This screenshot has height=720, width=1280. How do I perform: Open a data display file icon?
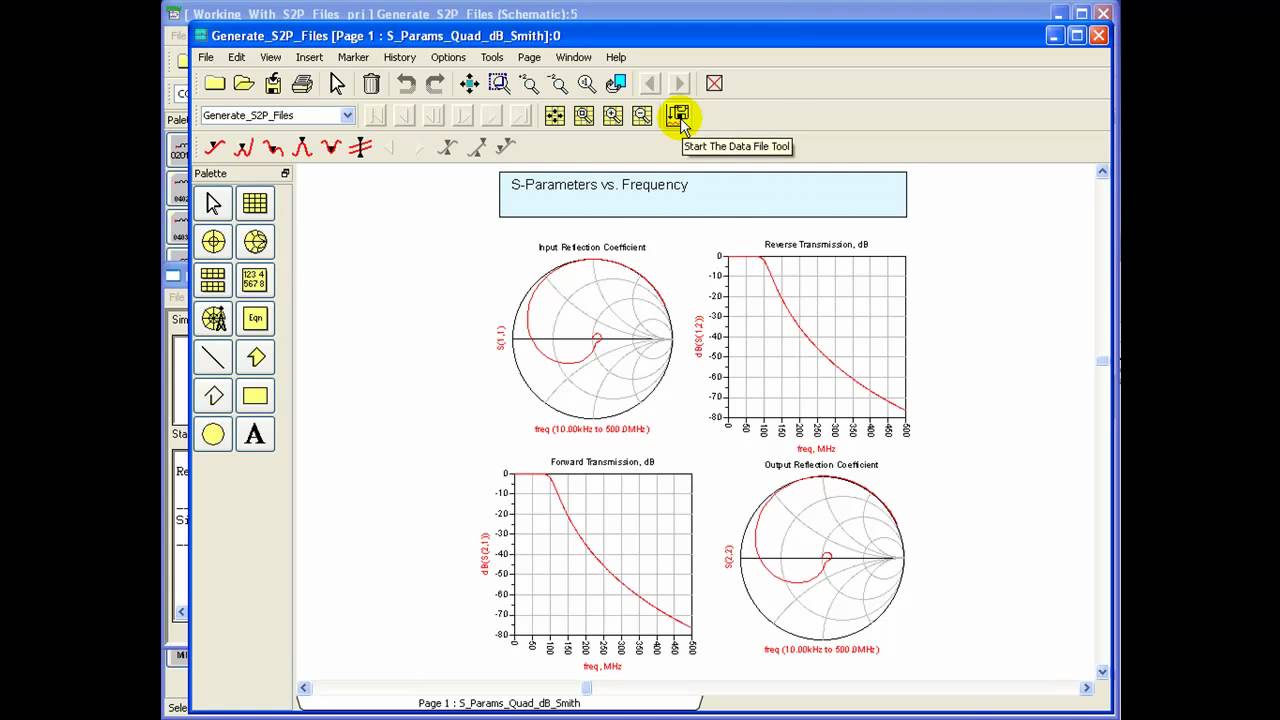[244, 84]
